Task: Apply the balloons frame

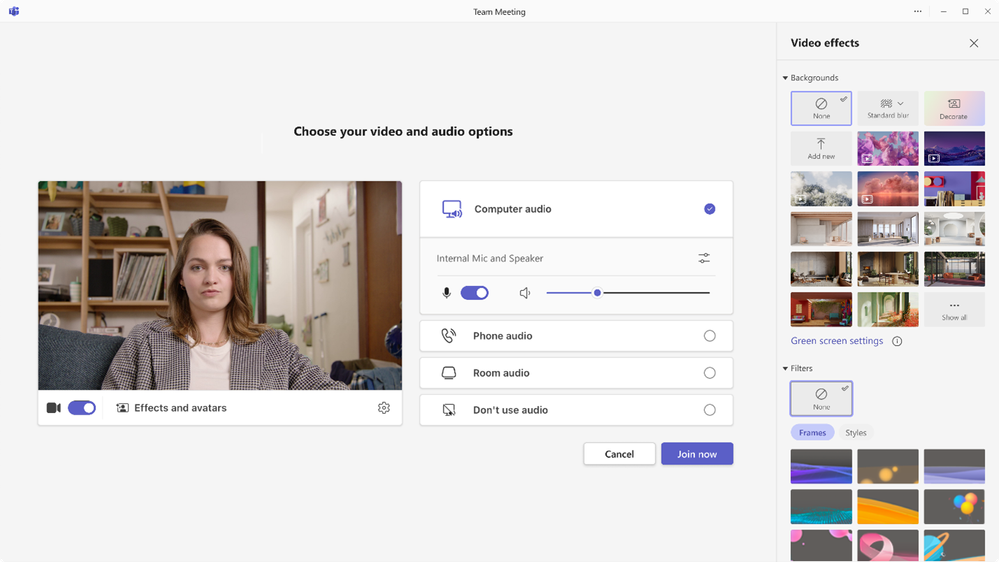Action: tap(954, 507)
